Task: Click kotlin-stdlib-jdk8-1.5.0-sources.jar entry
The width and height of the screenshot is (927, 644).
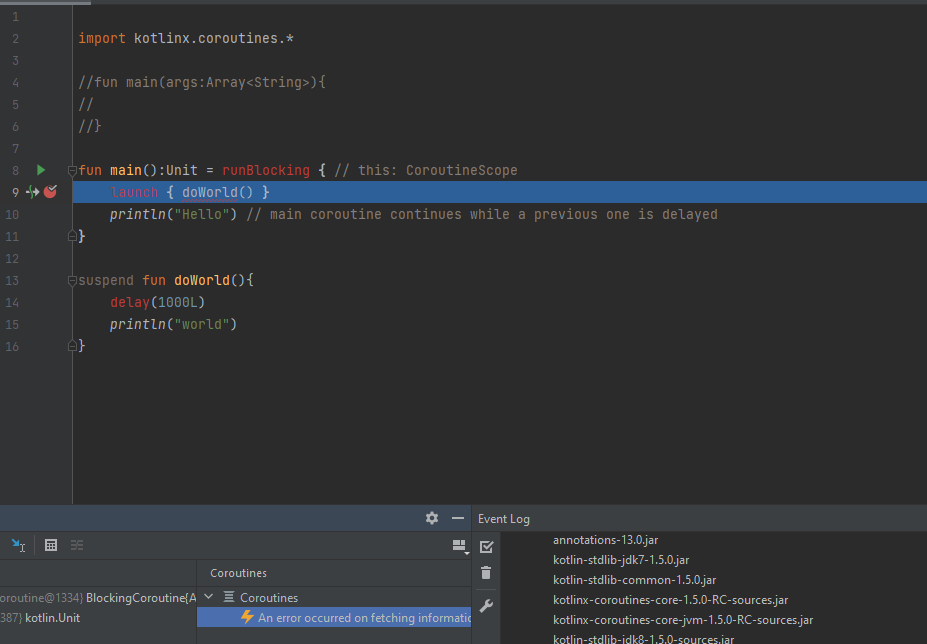Action: point(643,639)
